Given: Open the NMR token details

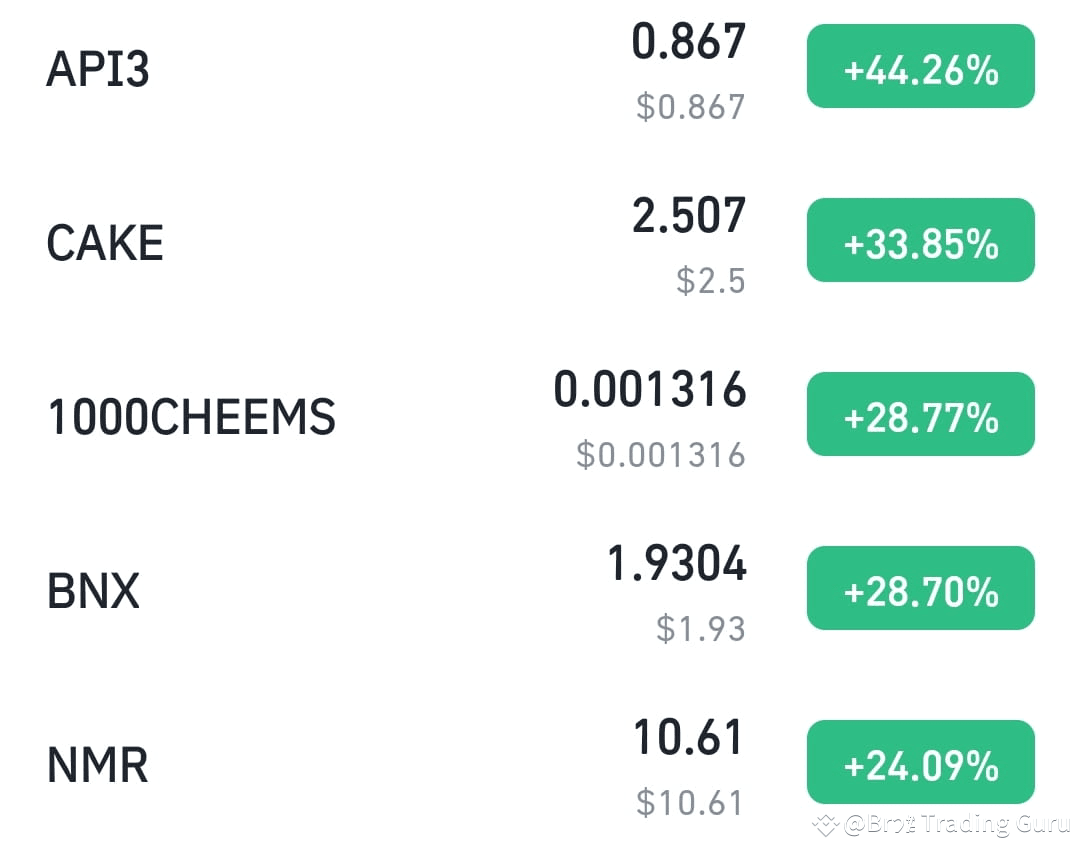Looking at the screenshot, I should pos(95,763).
